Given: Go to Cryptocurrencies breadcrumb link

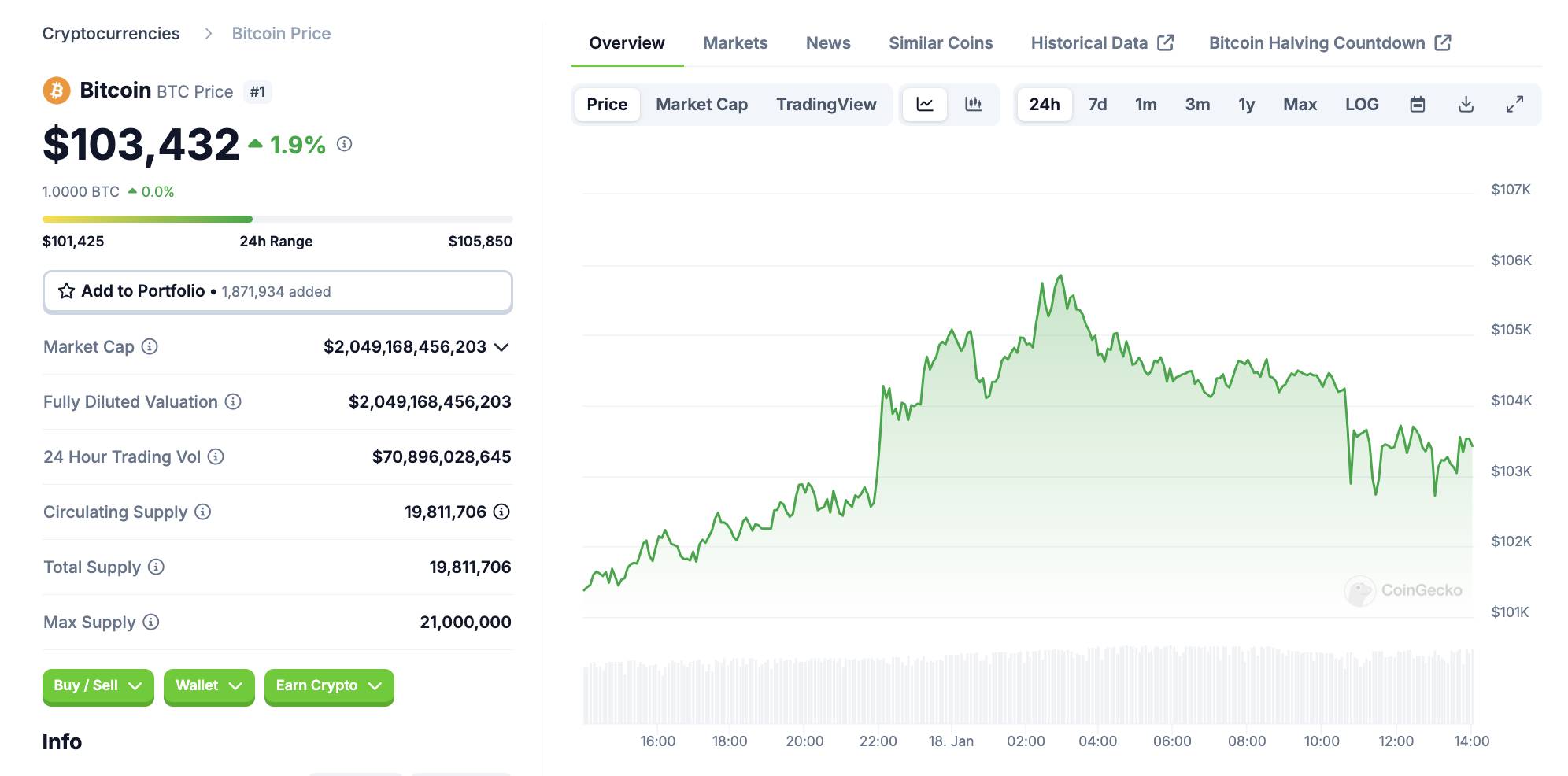Looking at the screenshot, I should 111,33.
